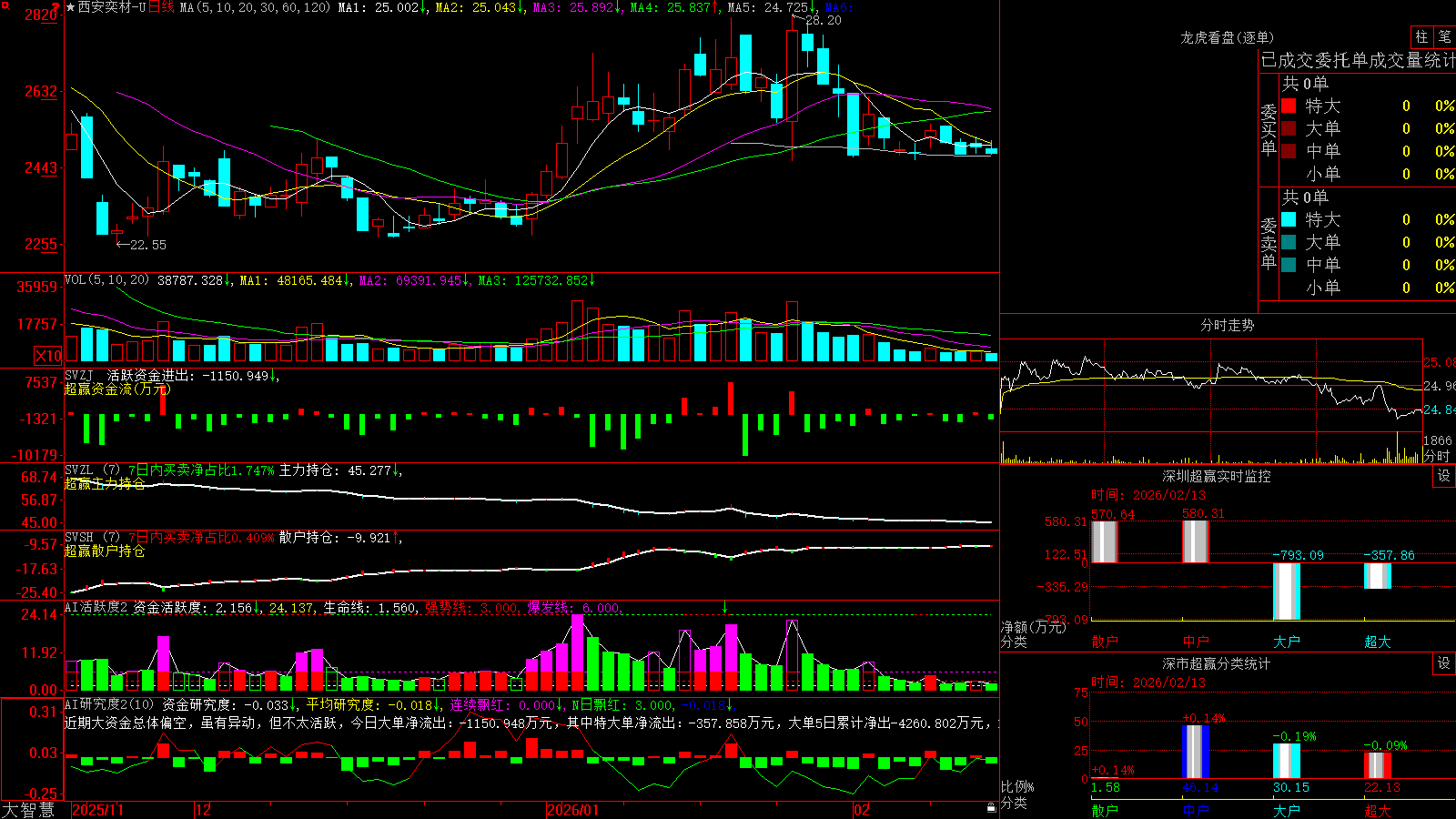Open settings 设 for 深市超赢分类统计
Viewport: 1456px width, 819px height.
(x=1444, y=663)
